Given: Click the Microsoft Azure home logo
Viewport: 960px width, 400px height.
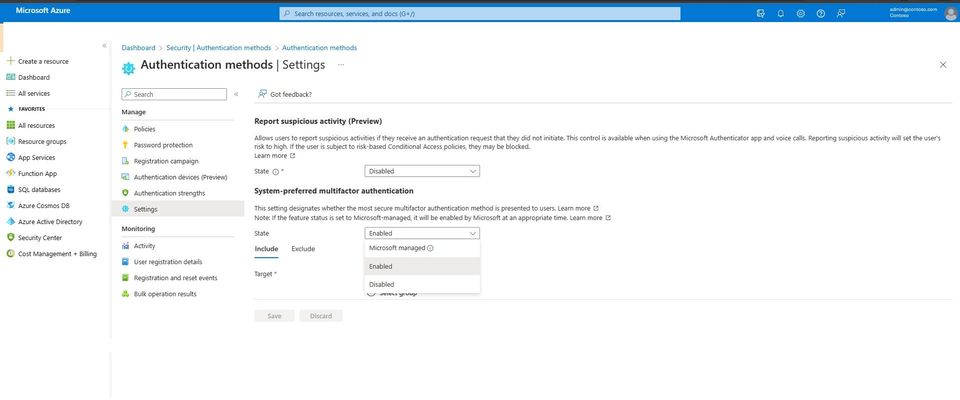Looking at the screenshot, I should pos(43,10).
